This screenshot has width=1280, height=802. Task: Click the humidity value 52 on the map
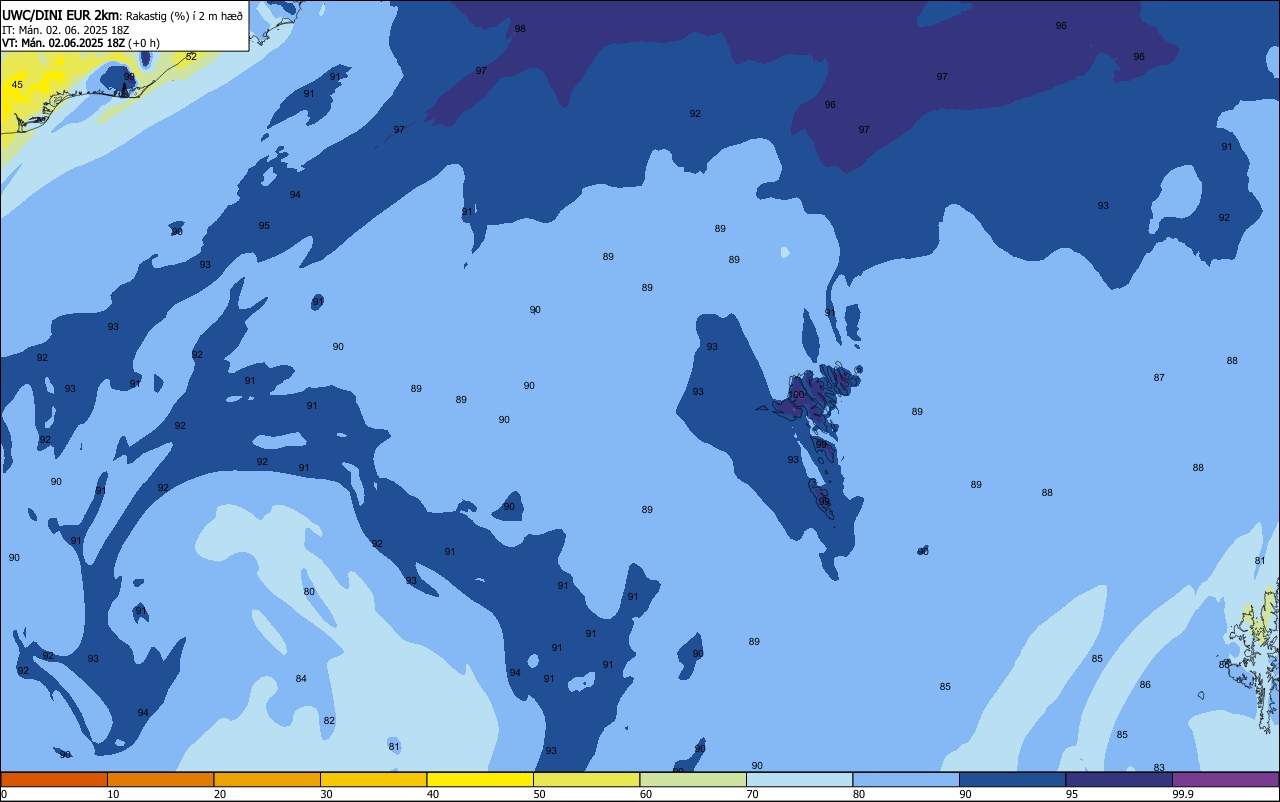191,57
